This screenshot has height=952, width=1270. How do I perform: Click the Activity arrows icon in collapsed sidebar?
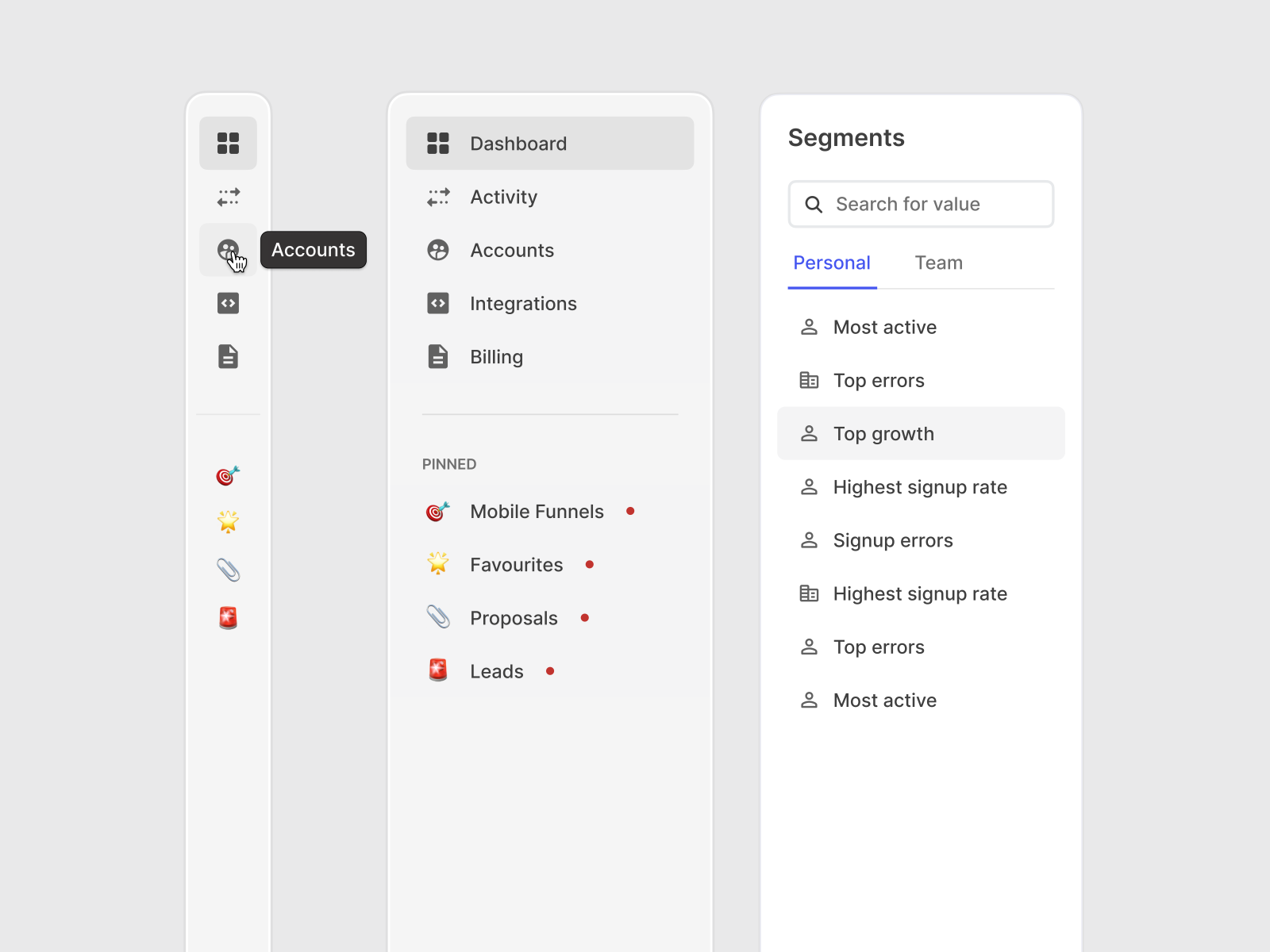pos(228,197)
